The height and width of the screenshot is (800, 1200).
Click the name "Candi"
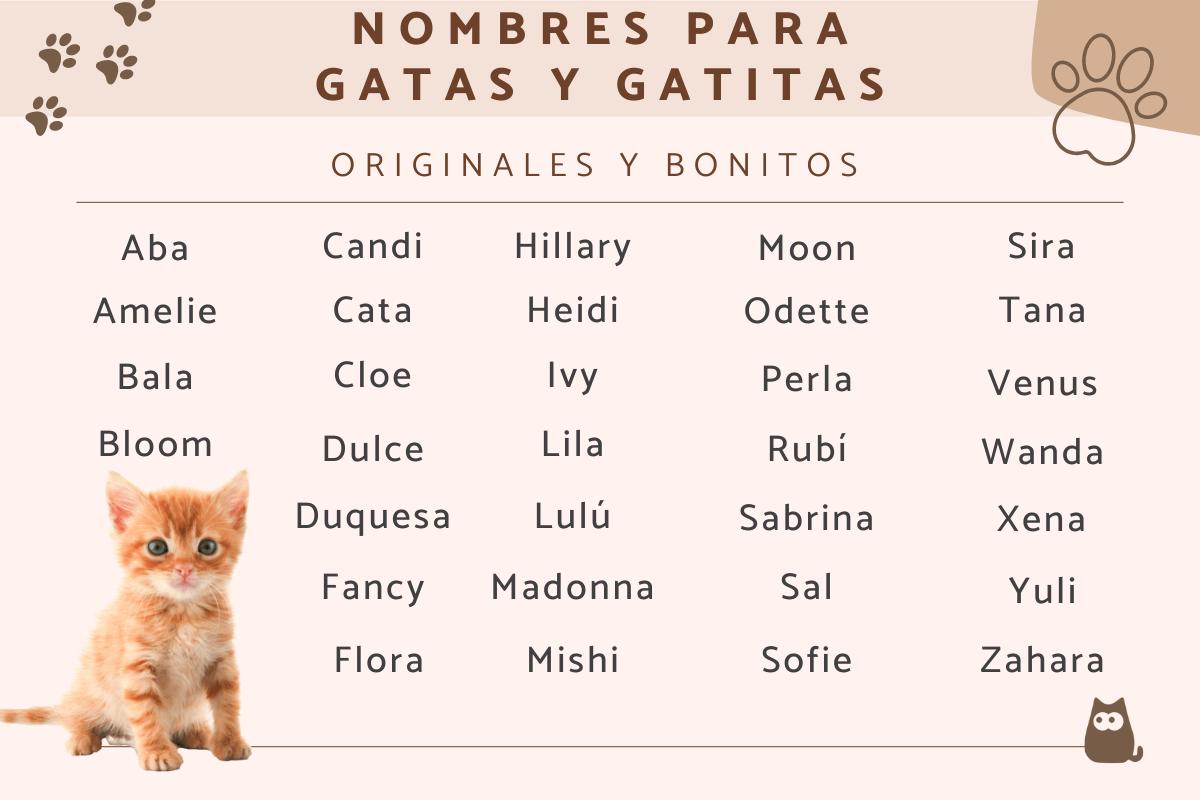click(373, 246)
